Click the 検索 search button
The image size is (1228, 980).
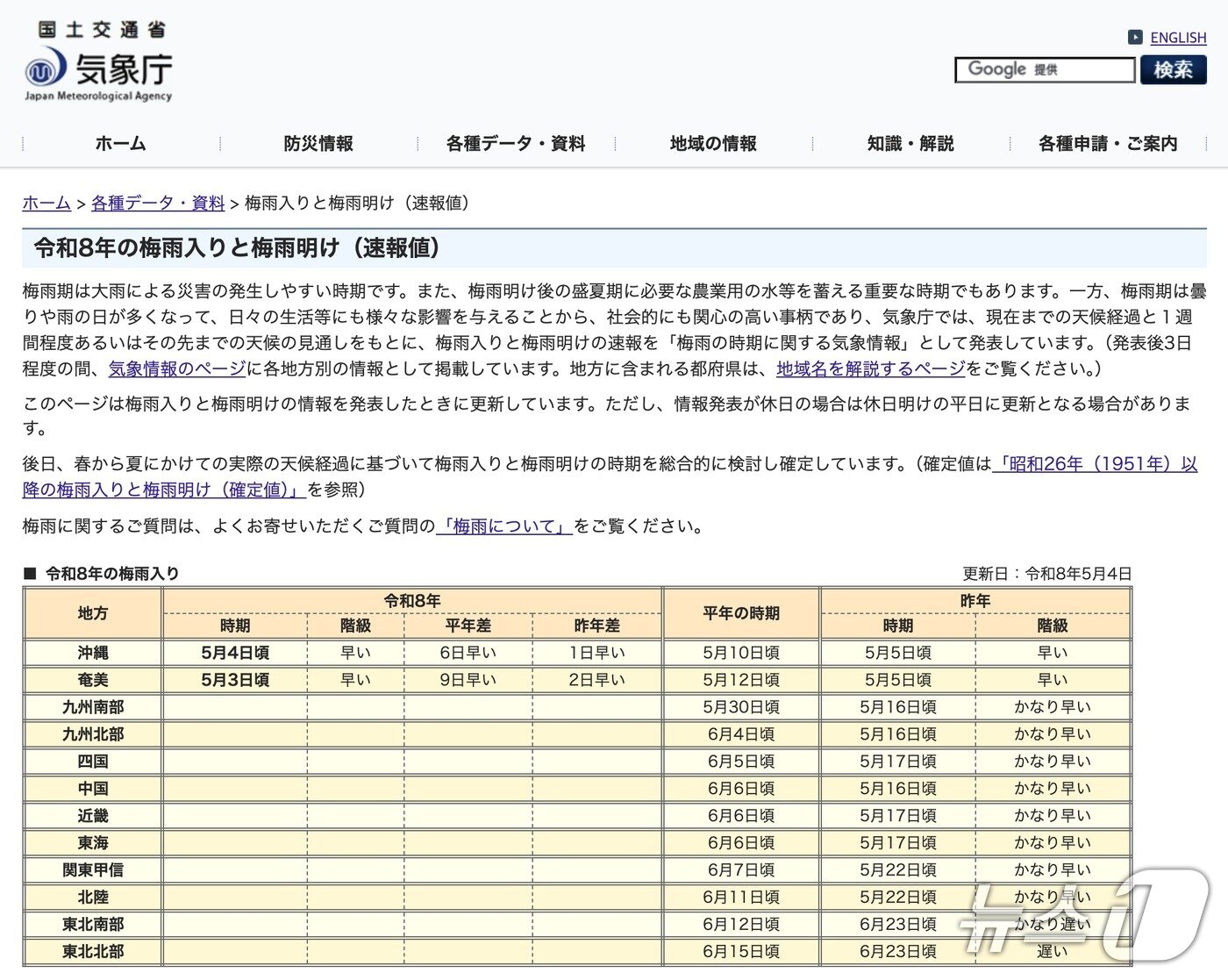coord(1174,69)
